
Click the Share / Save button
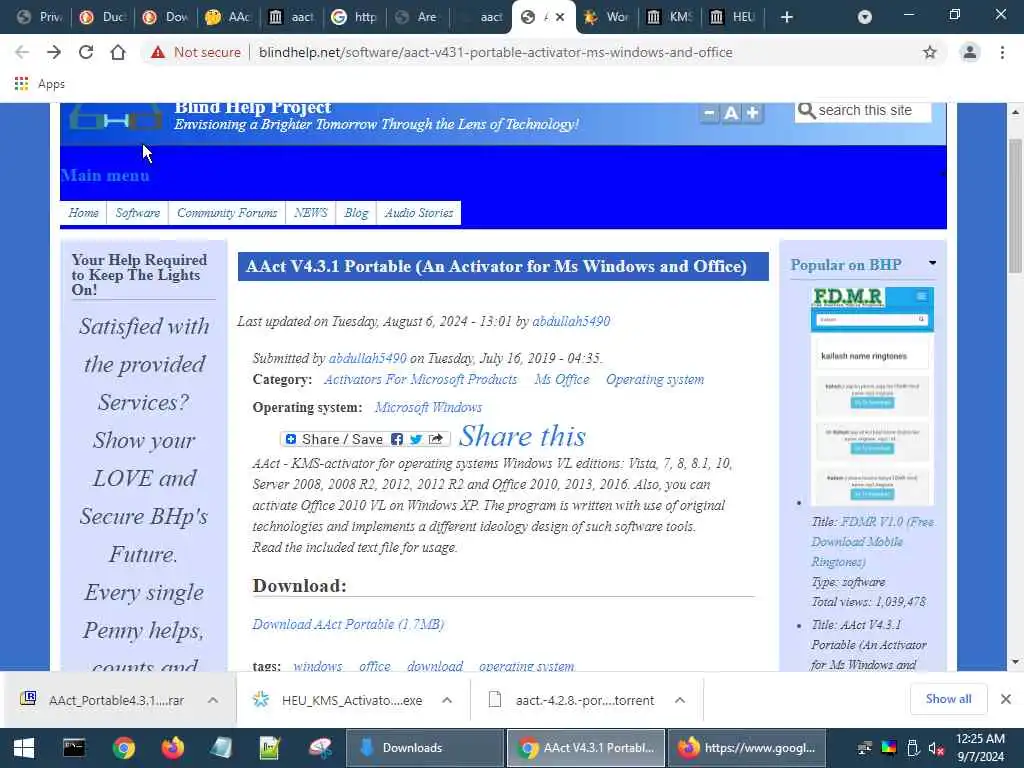[365, 440]
